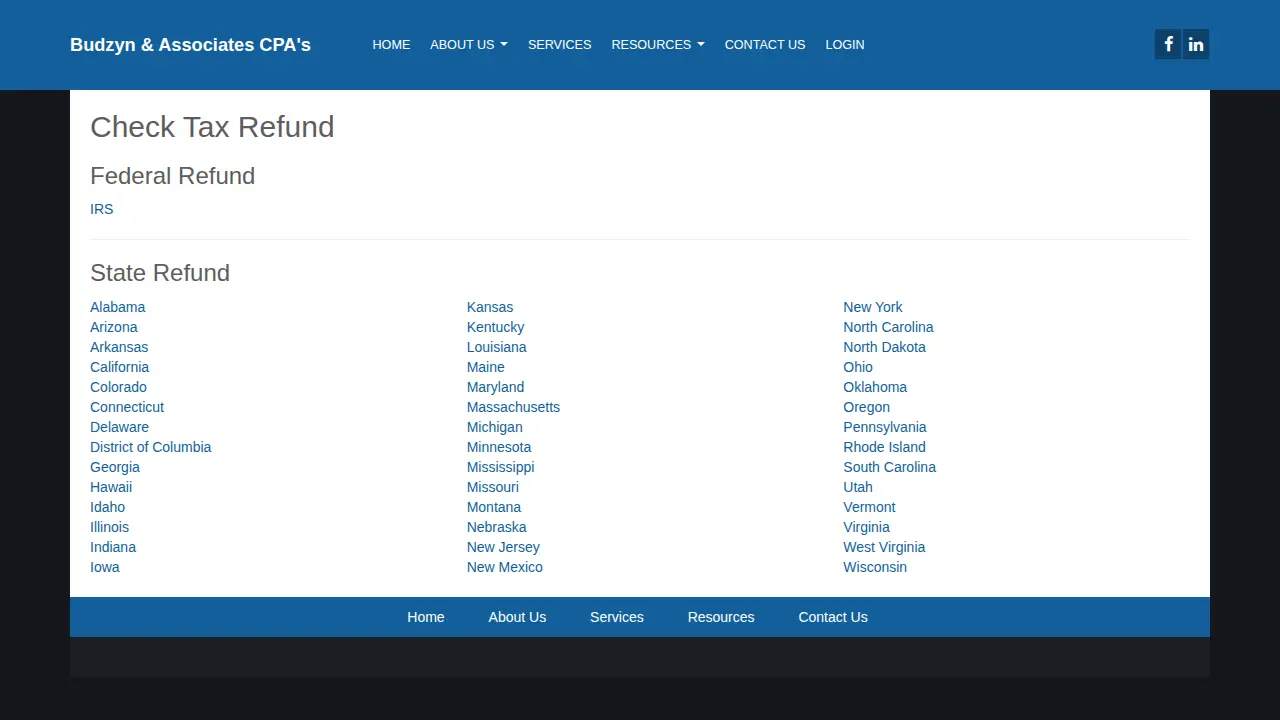The height and width of the screenshot is (720, 1280).
Task: Expand the About Us dropdown menu
Action: pos(469,44)
